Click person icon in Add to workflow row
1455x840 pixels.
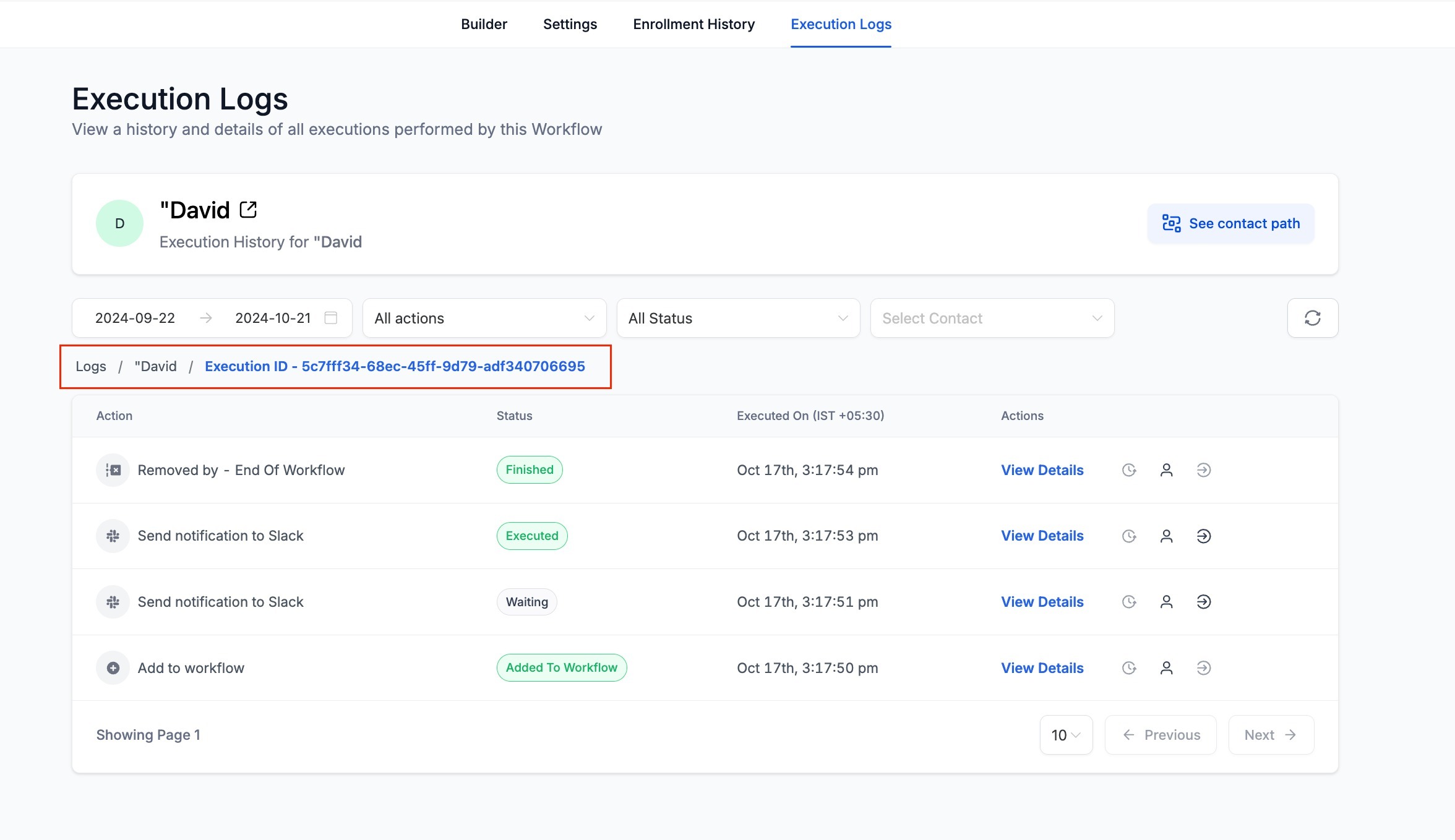click(1166, 668)
